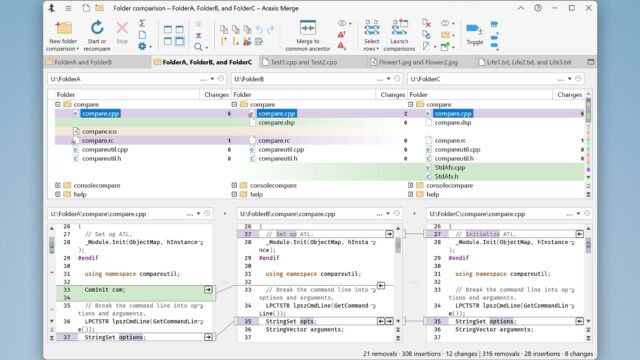Open the settings gear icon in toolbar

(x=142, y=46)
